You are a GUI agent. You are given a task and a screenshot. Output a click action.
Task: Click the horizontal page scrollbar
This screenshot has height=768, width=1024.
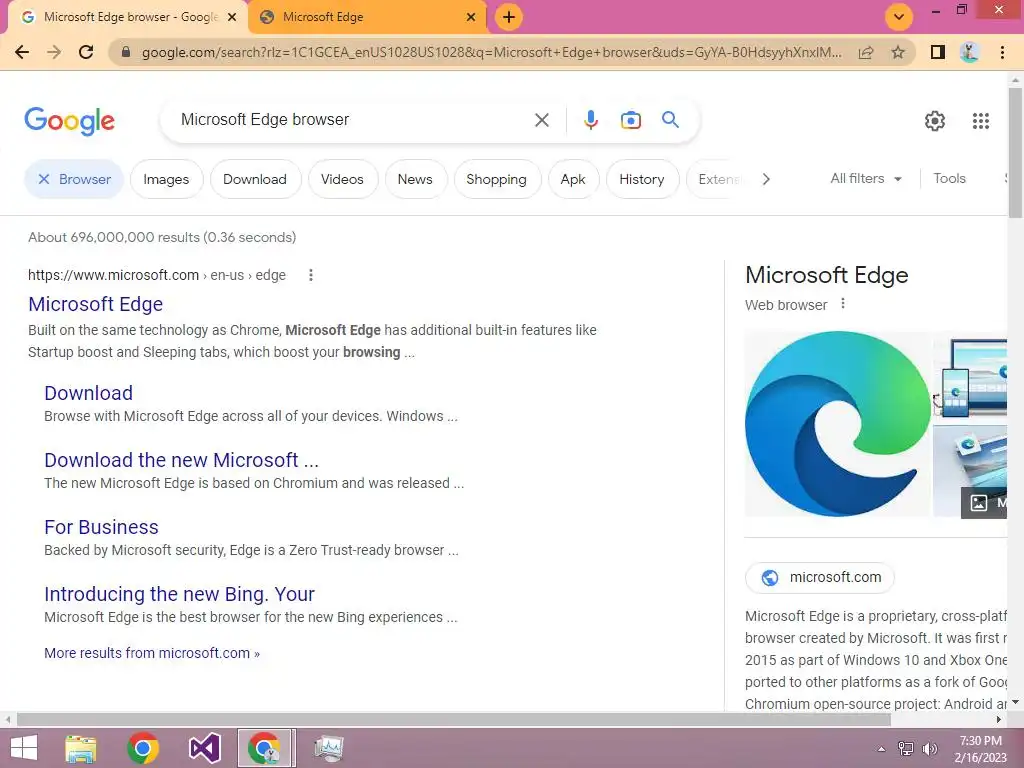point(454,719)
